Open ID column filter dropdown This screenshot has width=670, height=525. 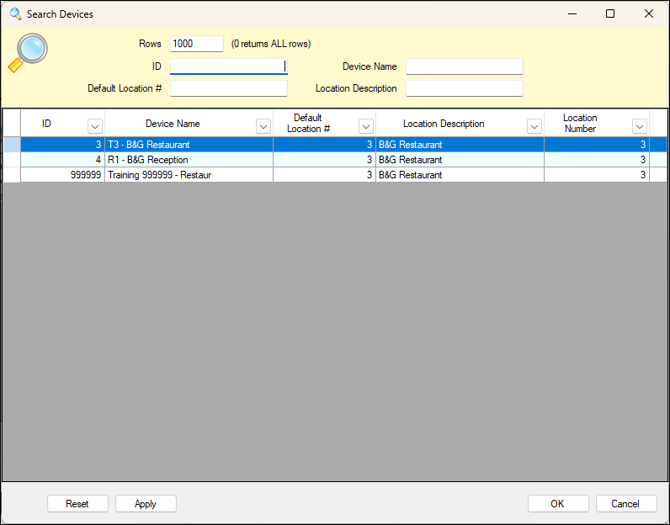tap(95, 126)
